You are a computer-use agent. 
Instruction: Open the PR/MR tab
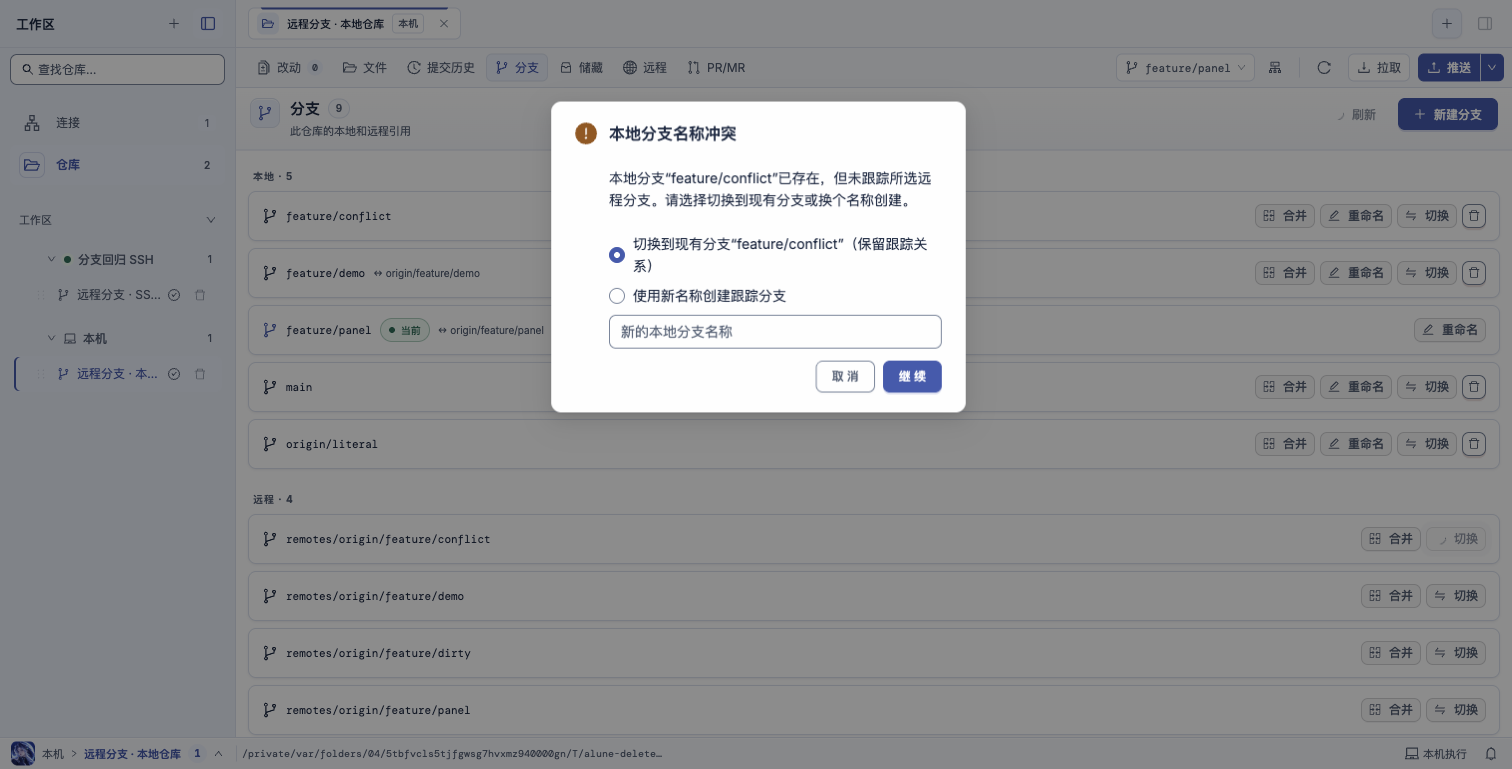click(x=716, y=68)
